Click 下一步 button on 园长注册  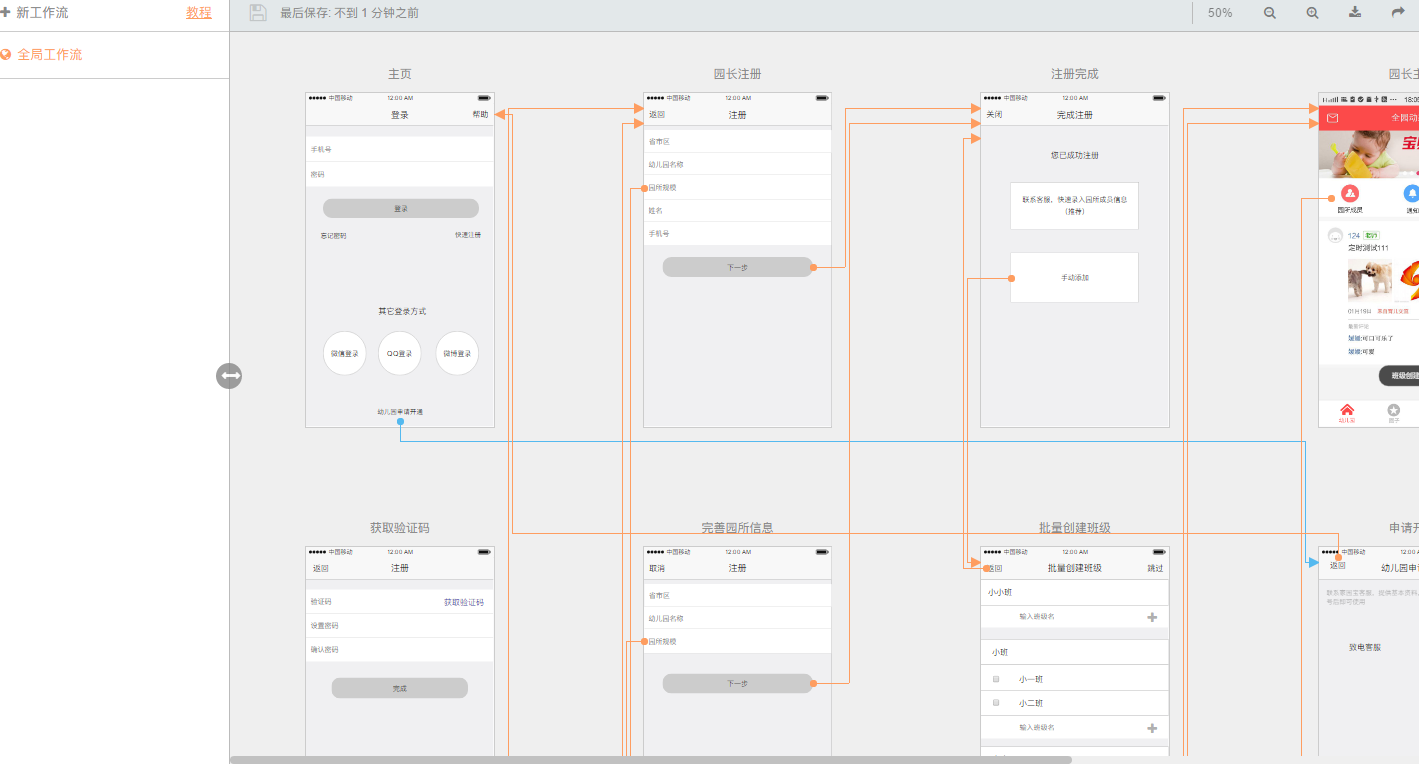[x=737, y=267]
